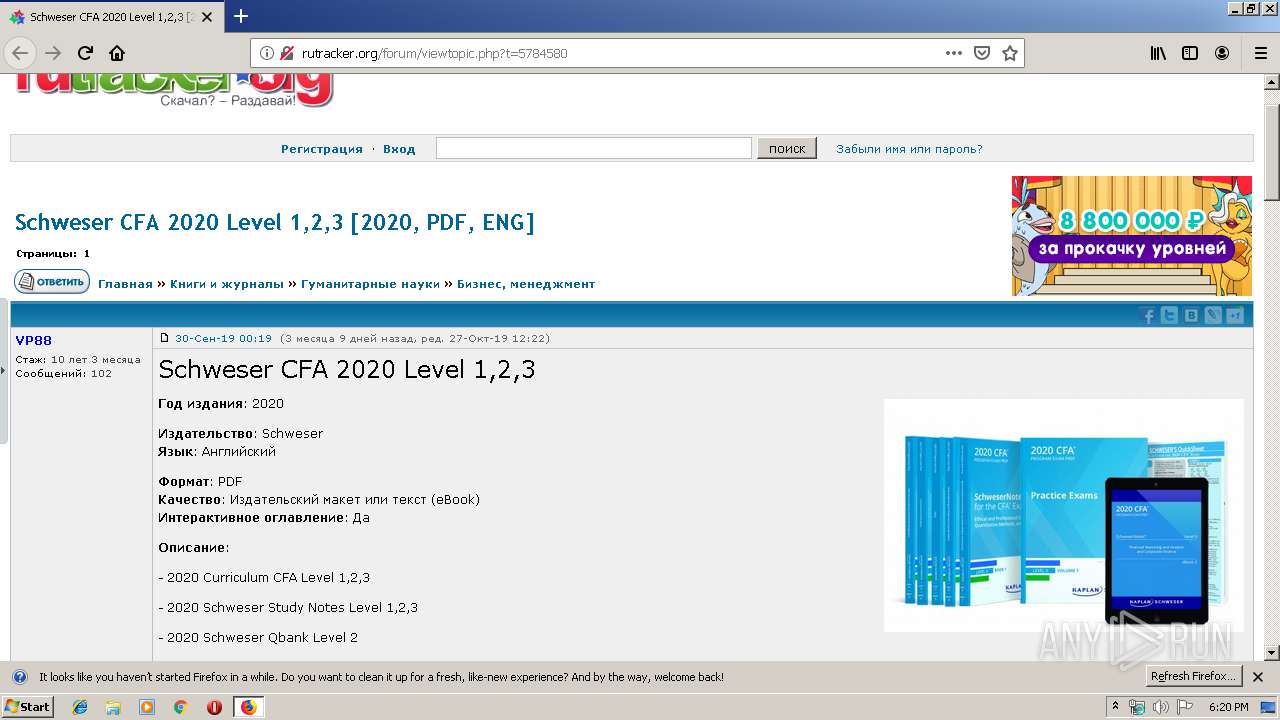Open Книги и журналы breadcrumb
1280x720 pixels.
coord(227,284)
